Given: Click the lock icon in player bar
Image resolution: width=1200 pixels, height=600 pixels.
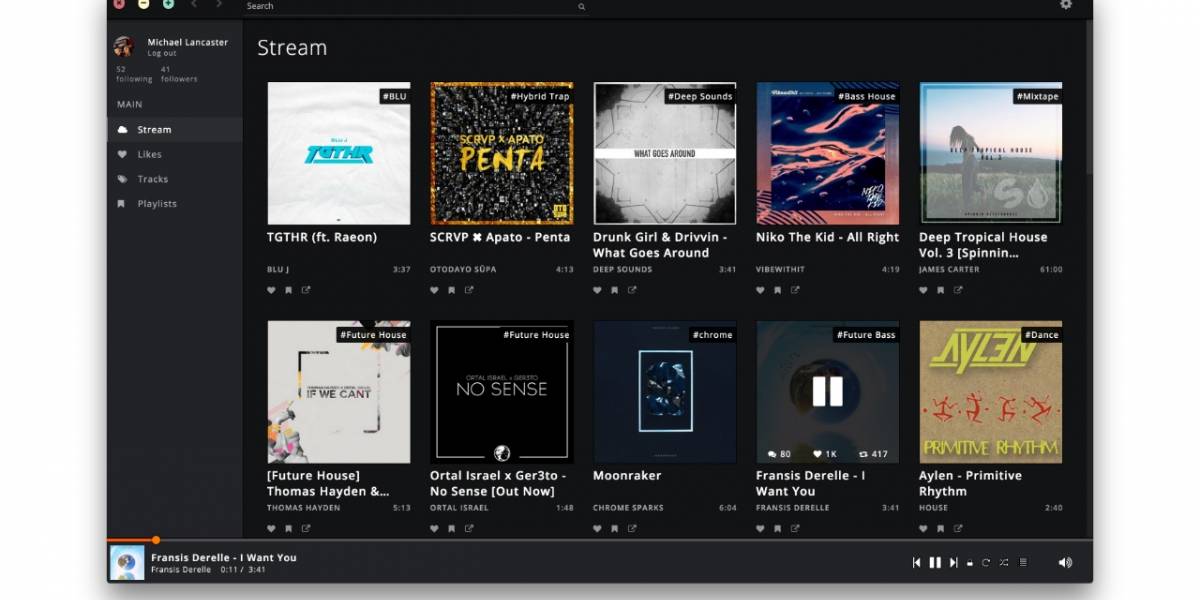Looking at the screenshot, I should click(x=969, y=563).
